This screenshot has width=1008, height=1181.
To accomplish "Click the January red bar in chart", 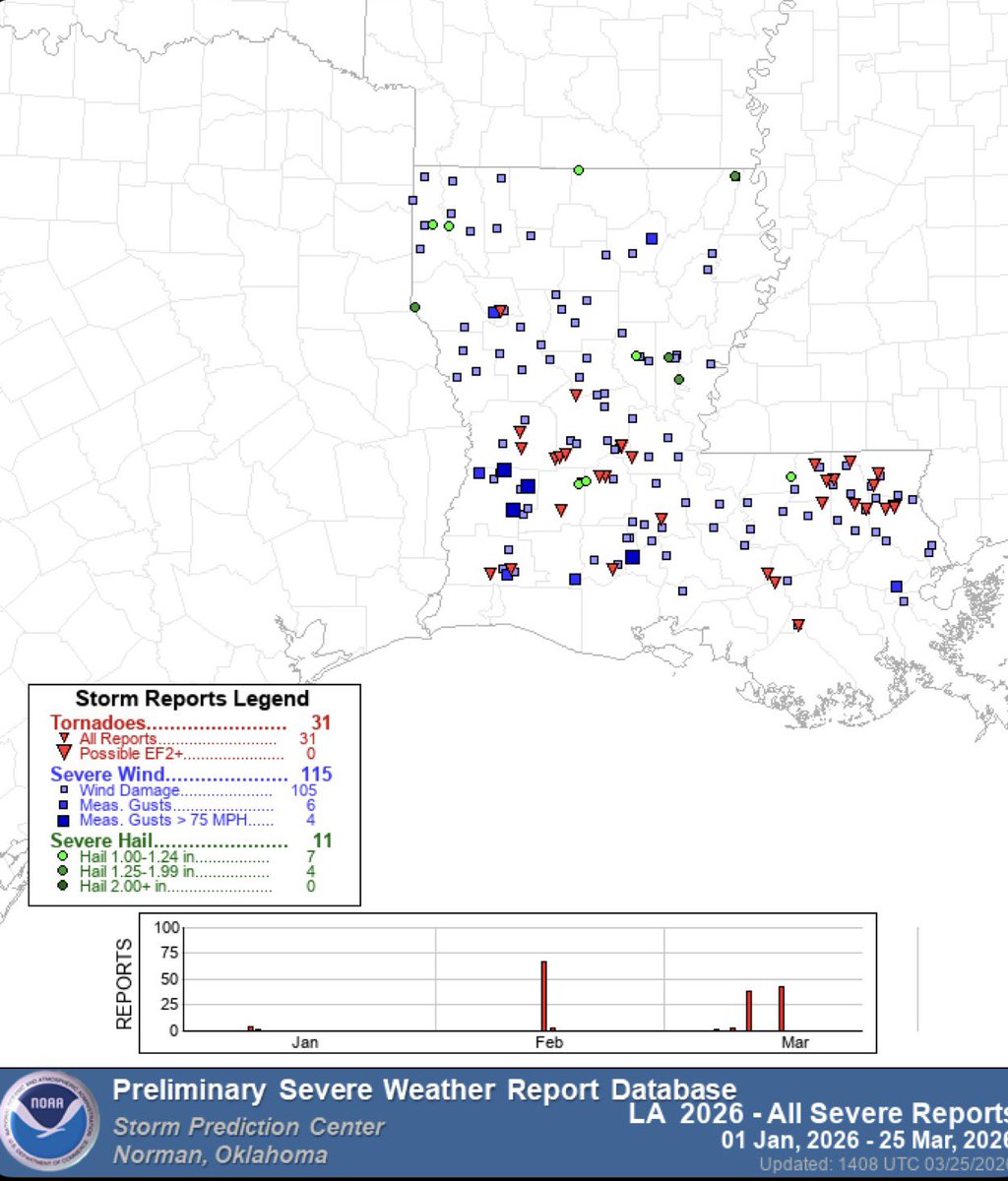I will pyautogui.click(x=251, y=1028).
